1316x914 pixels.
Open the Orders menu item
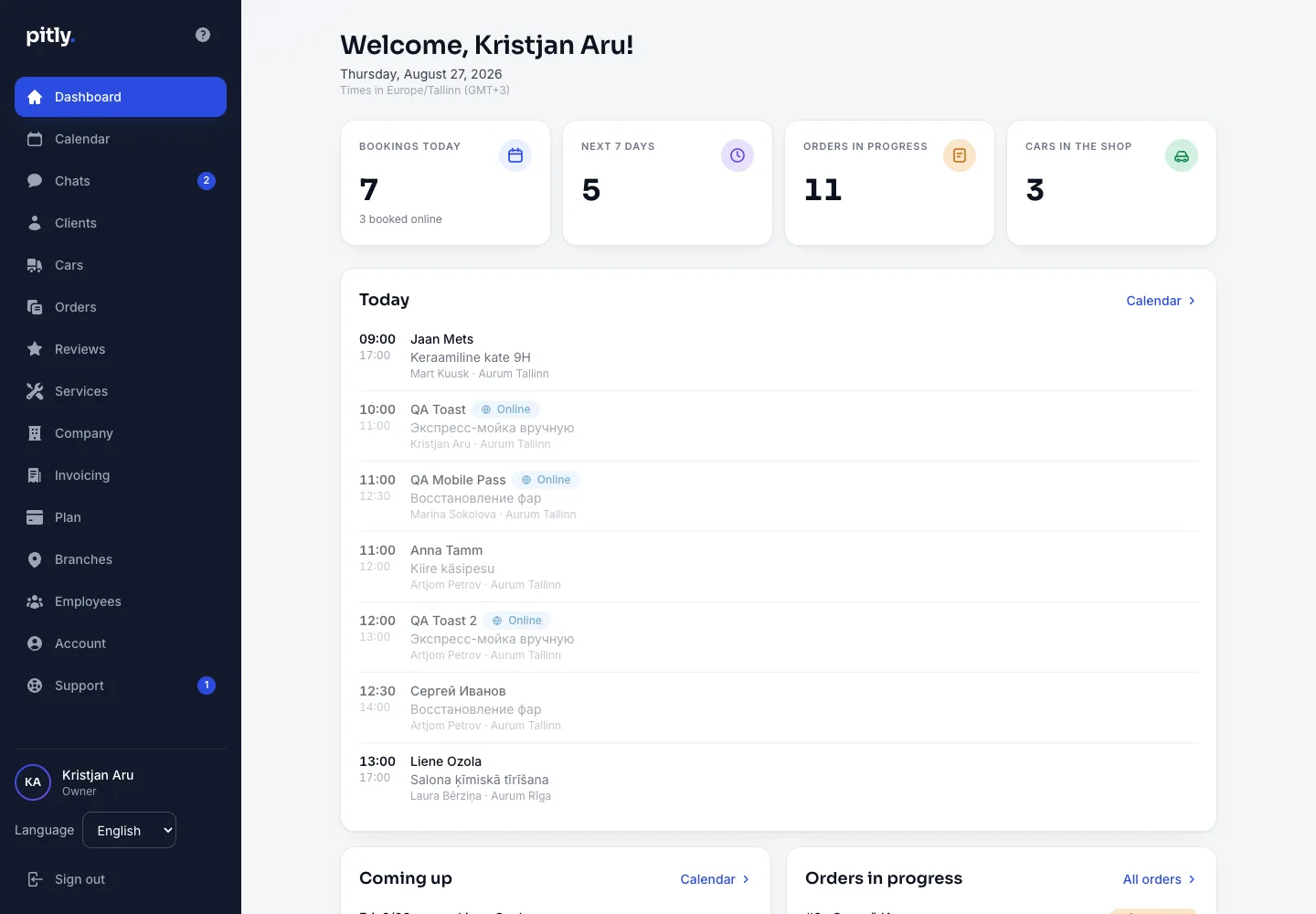click(x=121, y=307)
